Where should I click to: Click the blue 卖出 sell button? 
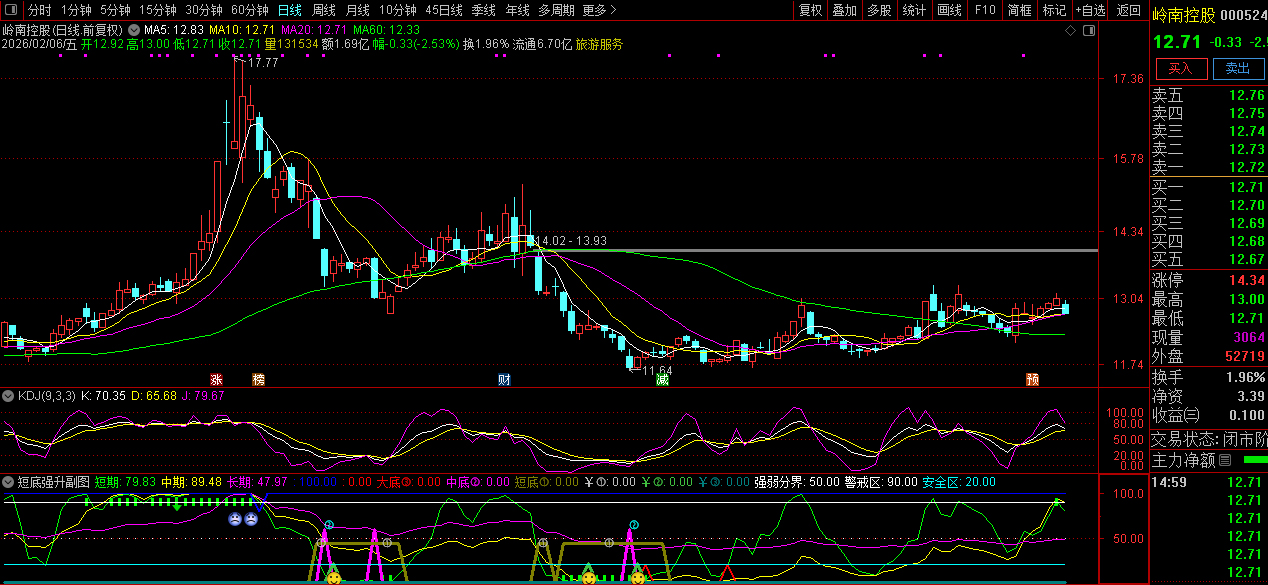pos(1238,68)
